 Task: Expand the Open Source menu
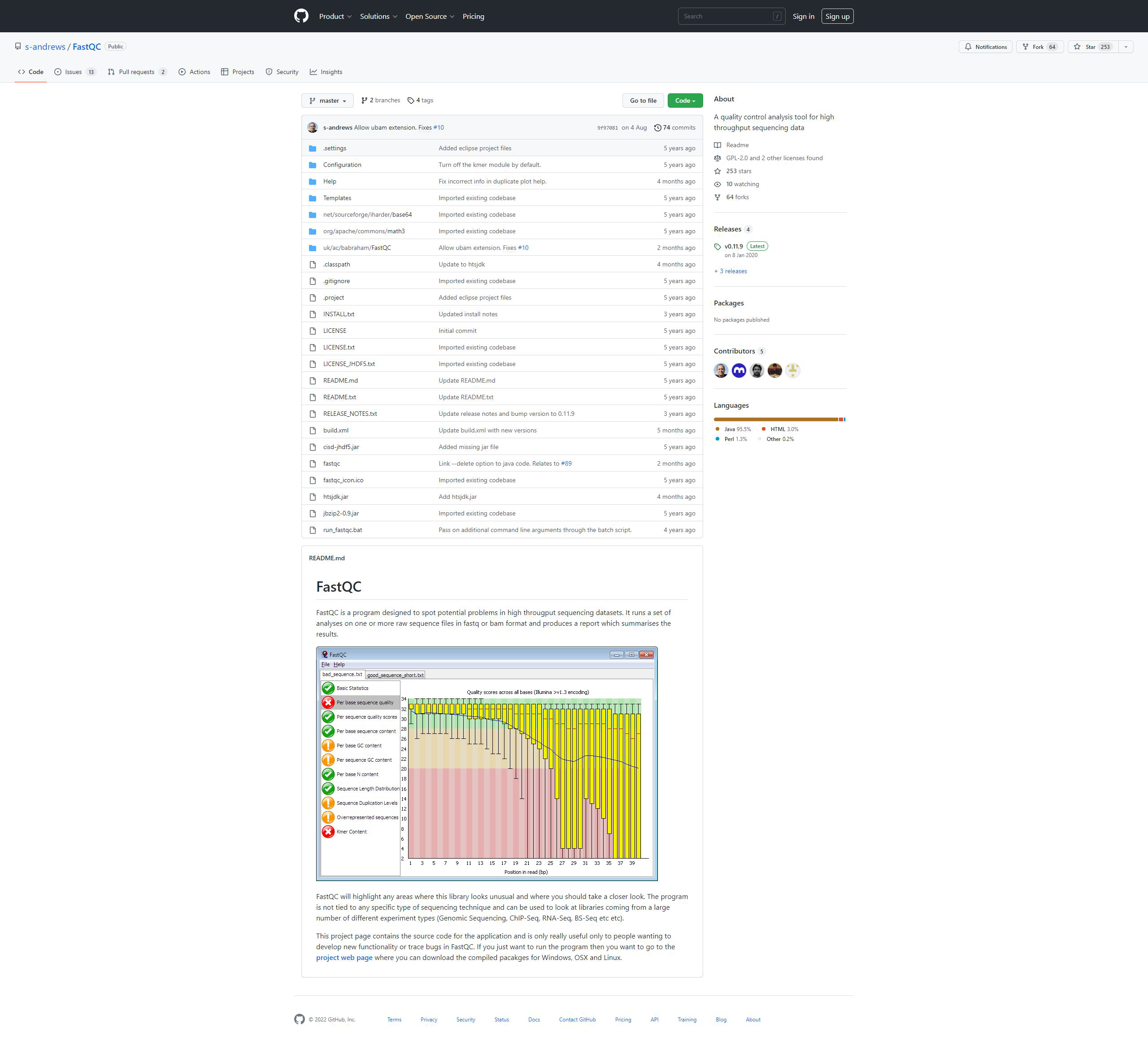tap(429, 17)
